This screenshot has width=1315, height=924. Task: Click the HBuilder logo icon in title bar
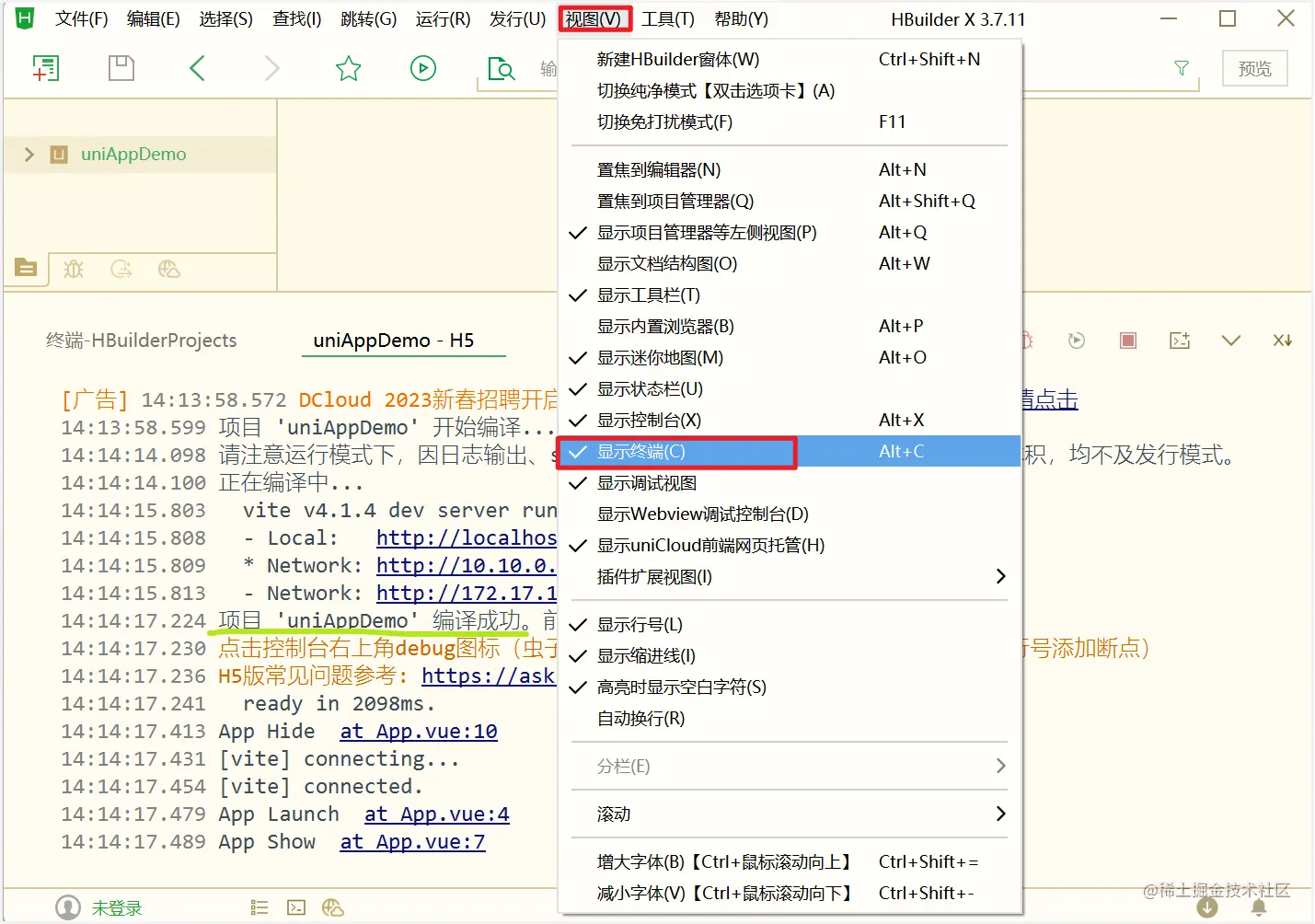(25, 18)
